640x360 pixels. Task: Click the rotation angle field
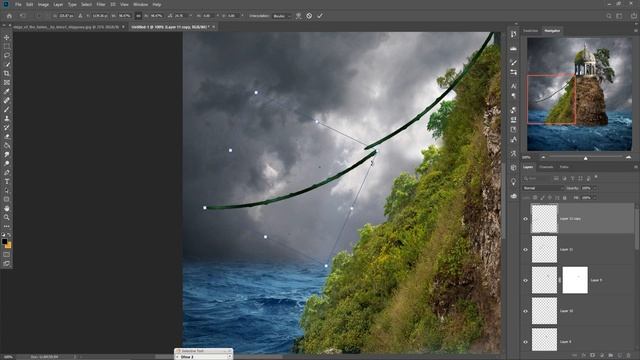pyautogui.click(x=180, y=16)
